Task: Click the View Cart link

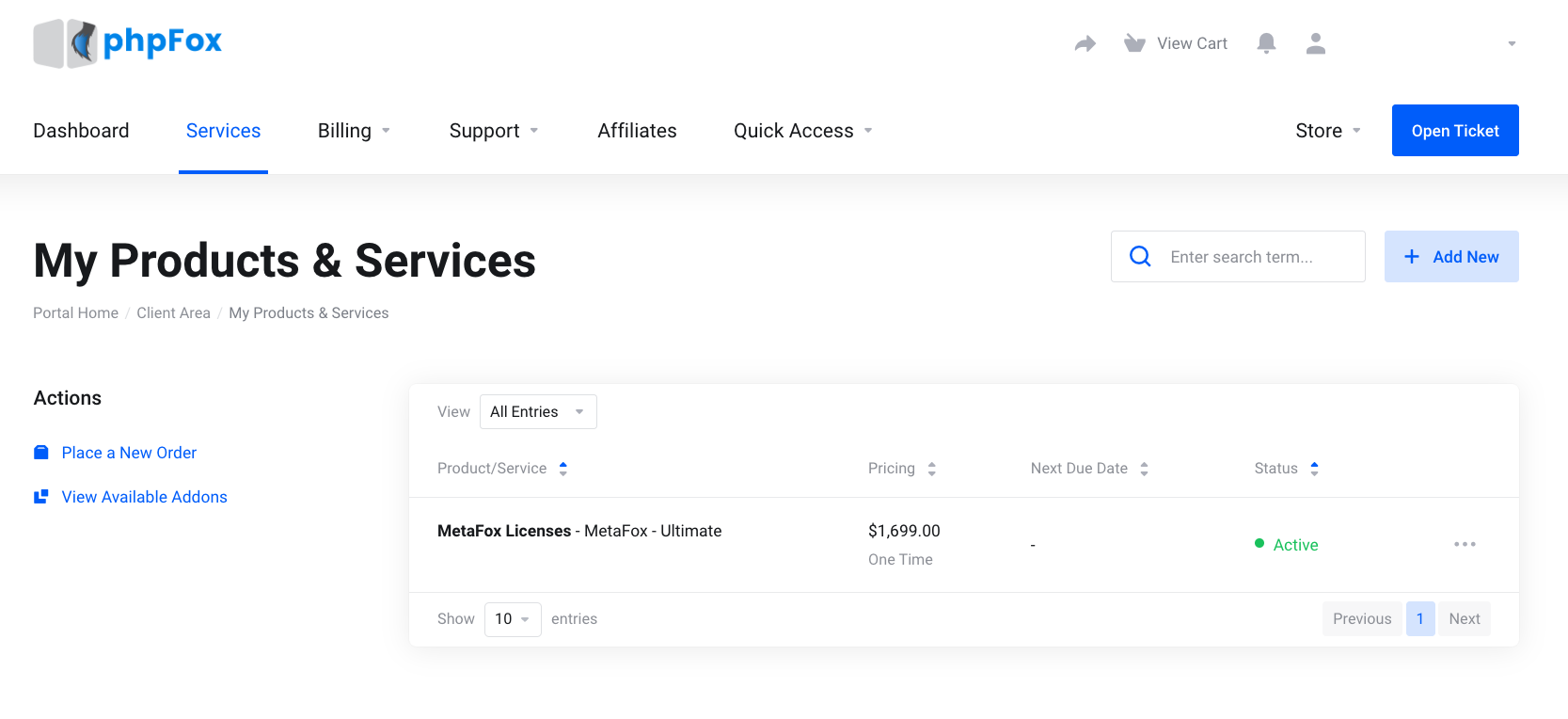Action: click(1192, 43)
